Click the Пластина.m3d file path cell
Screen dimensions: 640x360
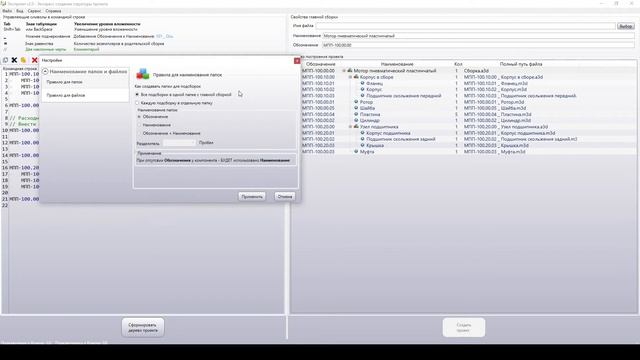[497, 114]
